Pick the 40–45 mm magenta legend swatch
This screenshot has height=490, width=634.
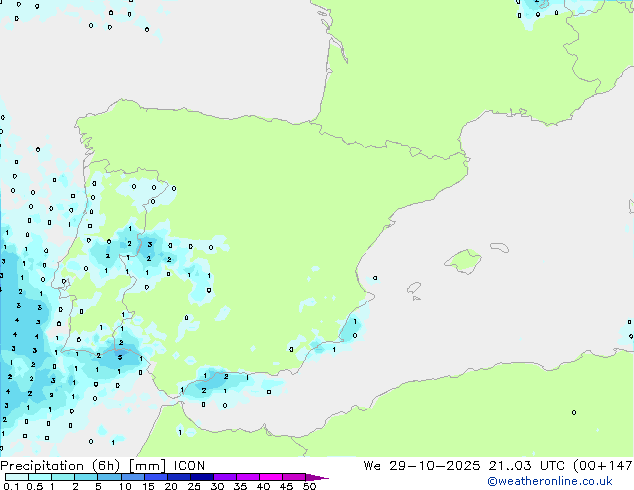(271, 477)
